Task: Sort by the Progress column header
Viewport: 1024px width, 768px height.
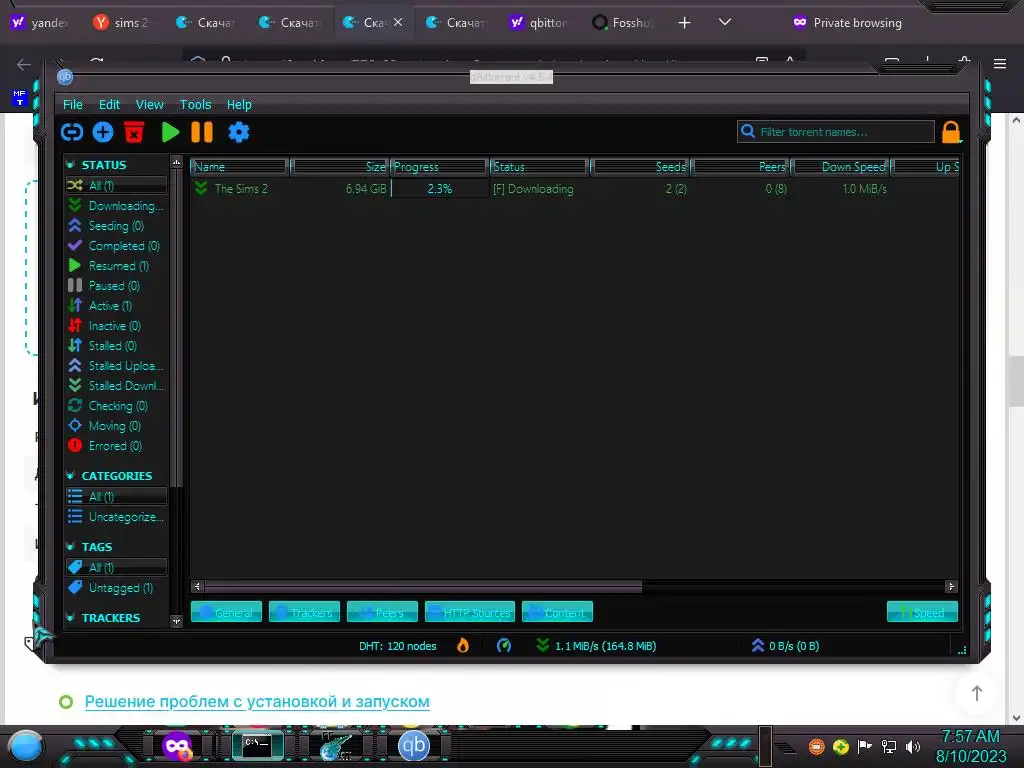Action: (440, 167)
